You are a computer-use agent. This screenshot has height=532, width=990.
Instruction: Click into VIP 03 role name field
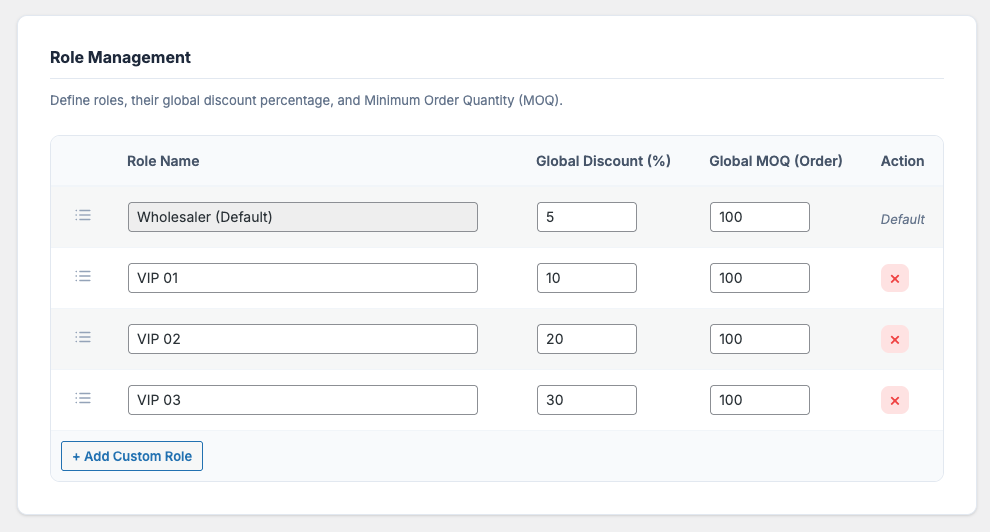coord(302,400)
